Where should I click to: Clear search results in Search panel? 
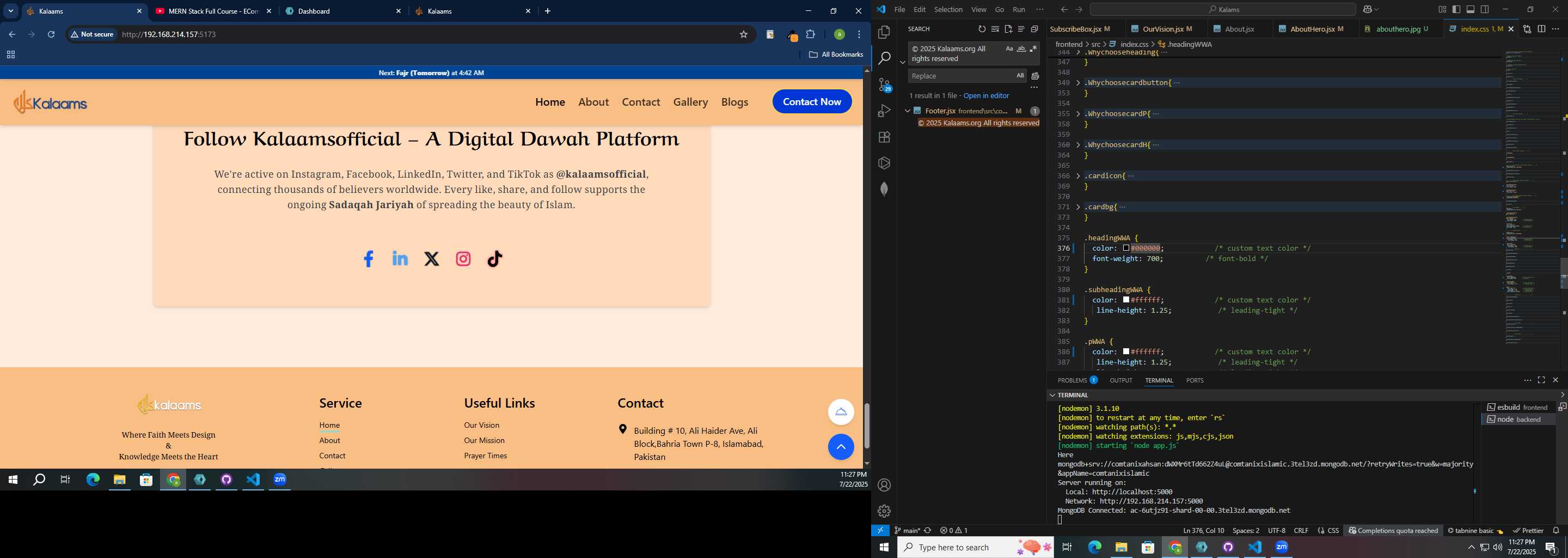coord(995,29)
